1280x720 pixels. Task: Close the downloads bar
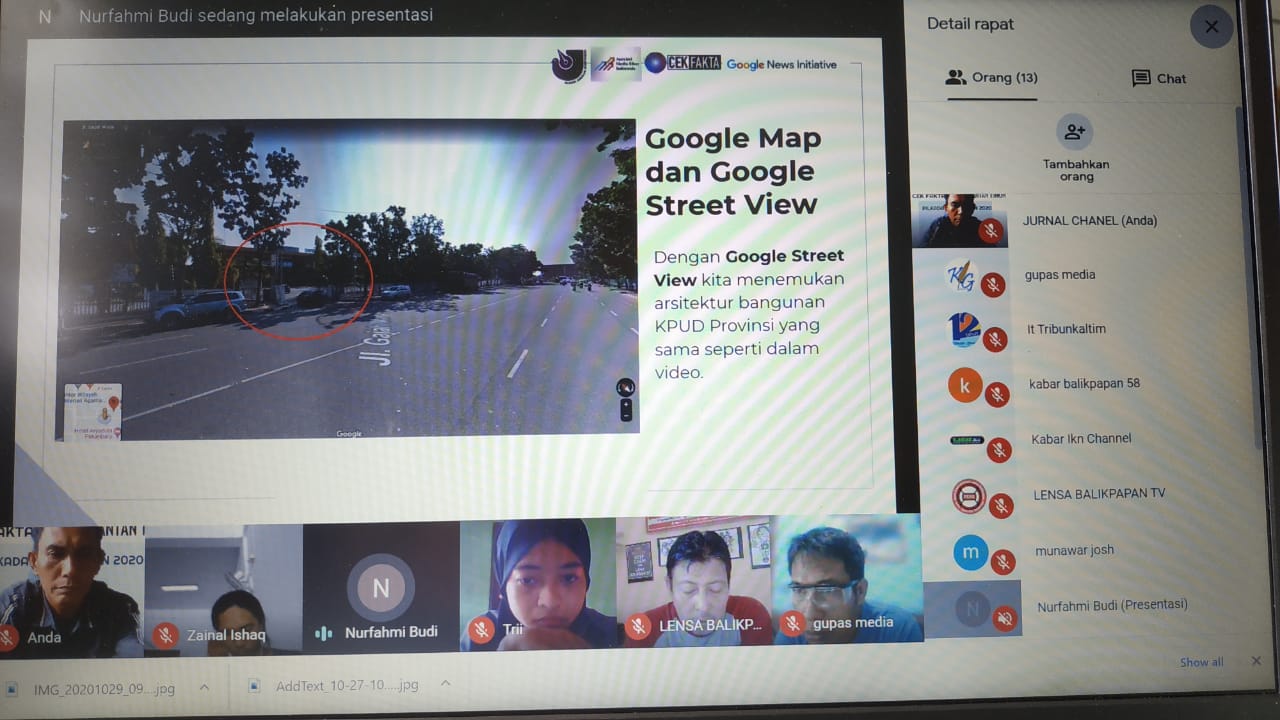click(x=1256, y=661)
